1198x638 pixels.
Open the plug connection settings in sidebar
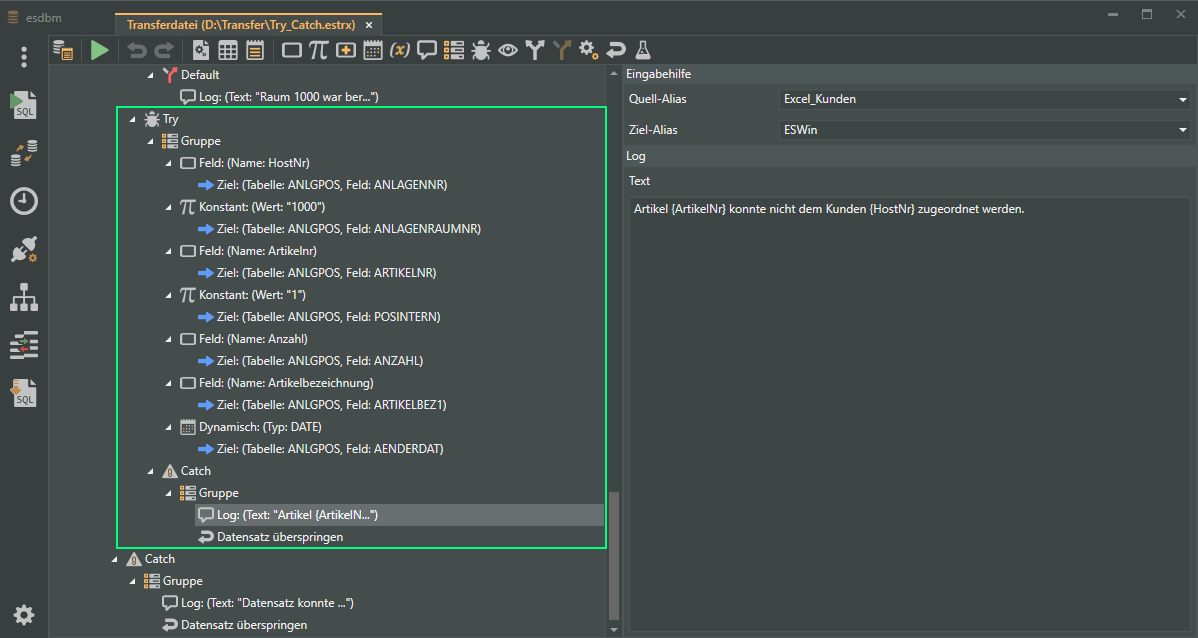pos(24,249)
